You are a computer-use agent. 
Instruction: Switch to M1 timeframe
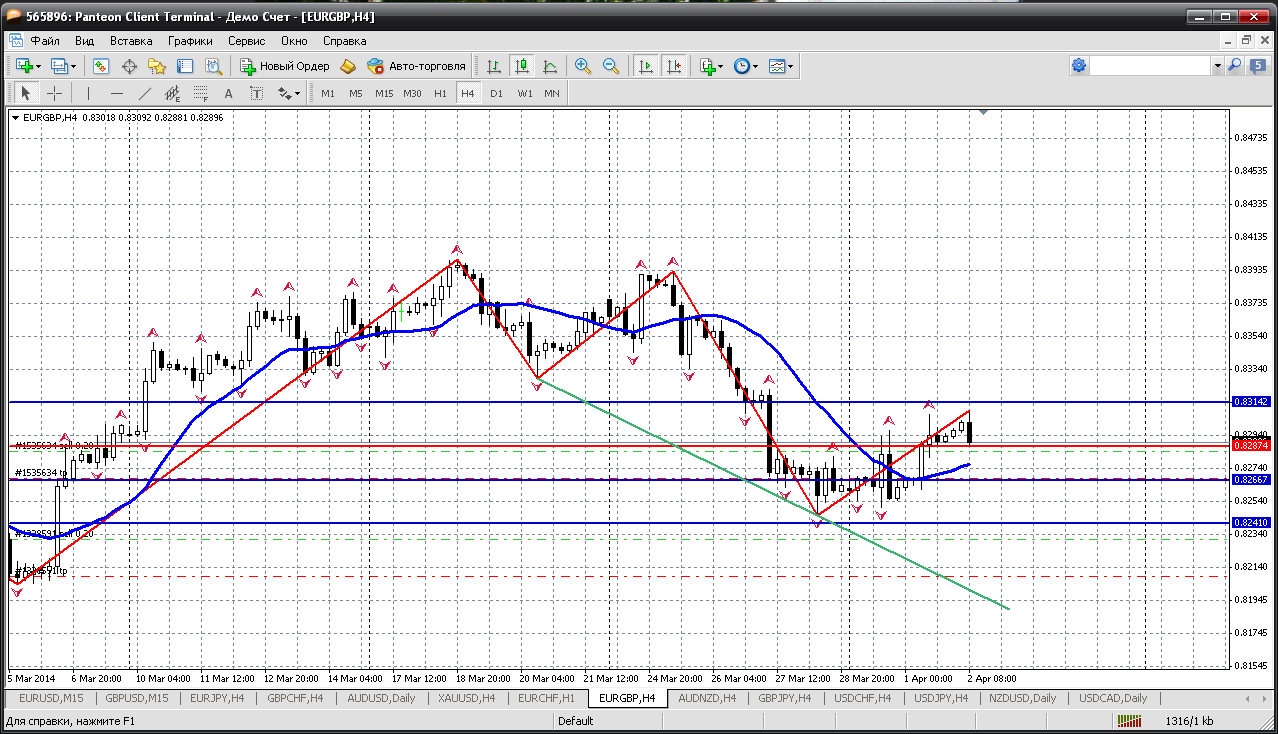tap(328, 93)
